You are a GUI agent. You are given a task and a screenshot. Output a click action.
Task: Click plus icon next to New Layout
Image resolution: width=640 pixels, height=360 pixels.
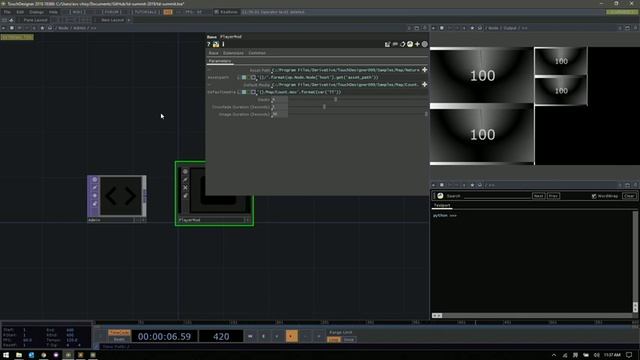[129, 20]
